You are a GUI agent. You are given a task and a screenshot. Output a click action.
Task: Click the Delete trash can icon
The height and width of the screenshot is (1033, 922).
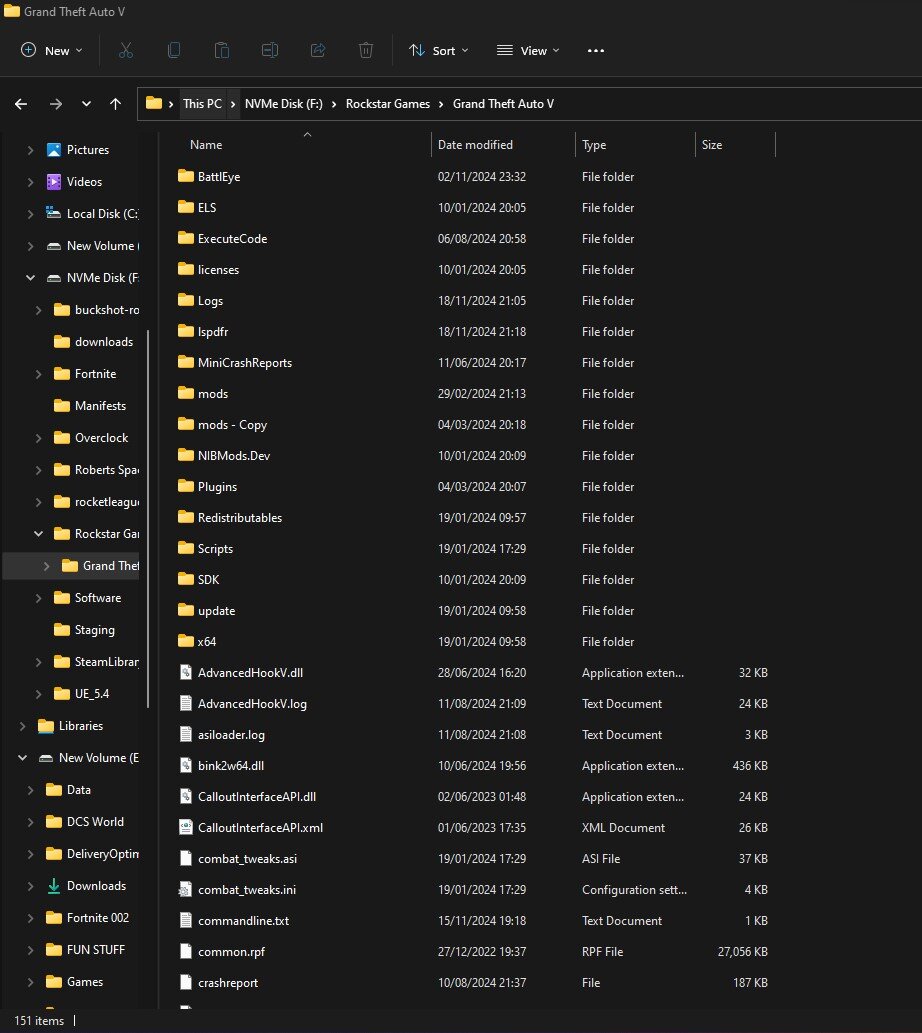point(366,50)
